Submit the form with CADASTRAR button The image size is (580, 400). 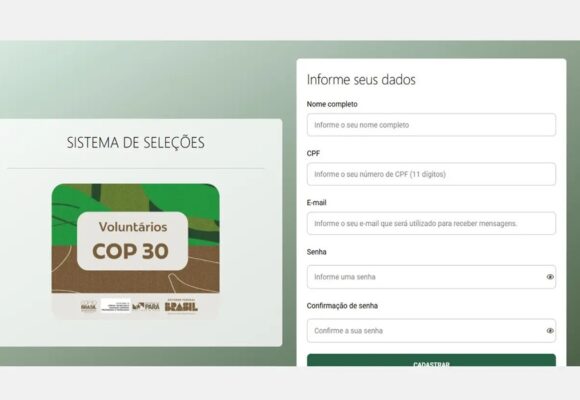point(431,360)
